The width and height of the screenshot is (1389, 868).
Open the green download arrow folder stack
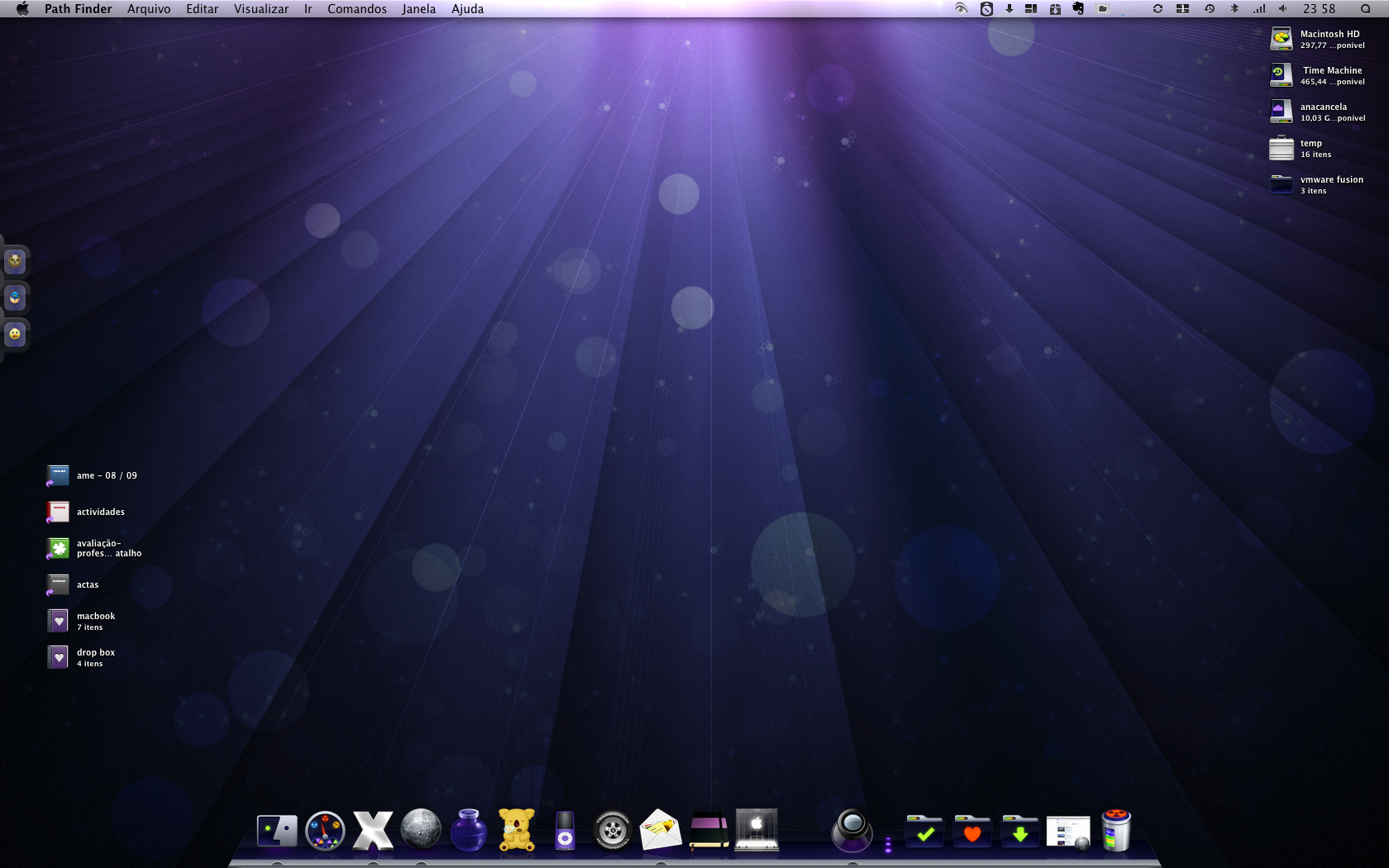click(1020, 831)
